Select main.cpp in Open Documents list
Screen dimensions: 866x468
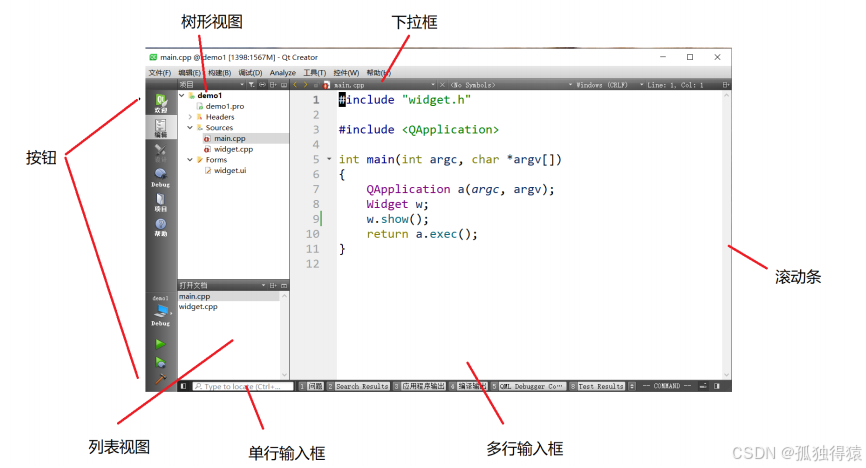pos(229,296)
